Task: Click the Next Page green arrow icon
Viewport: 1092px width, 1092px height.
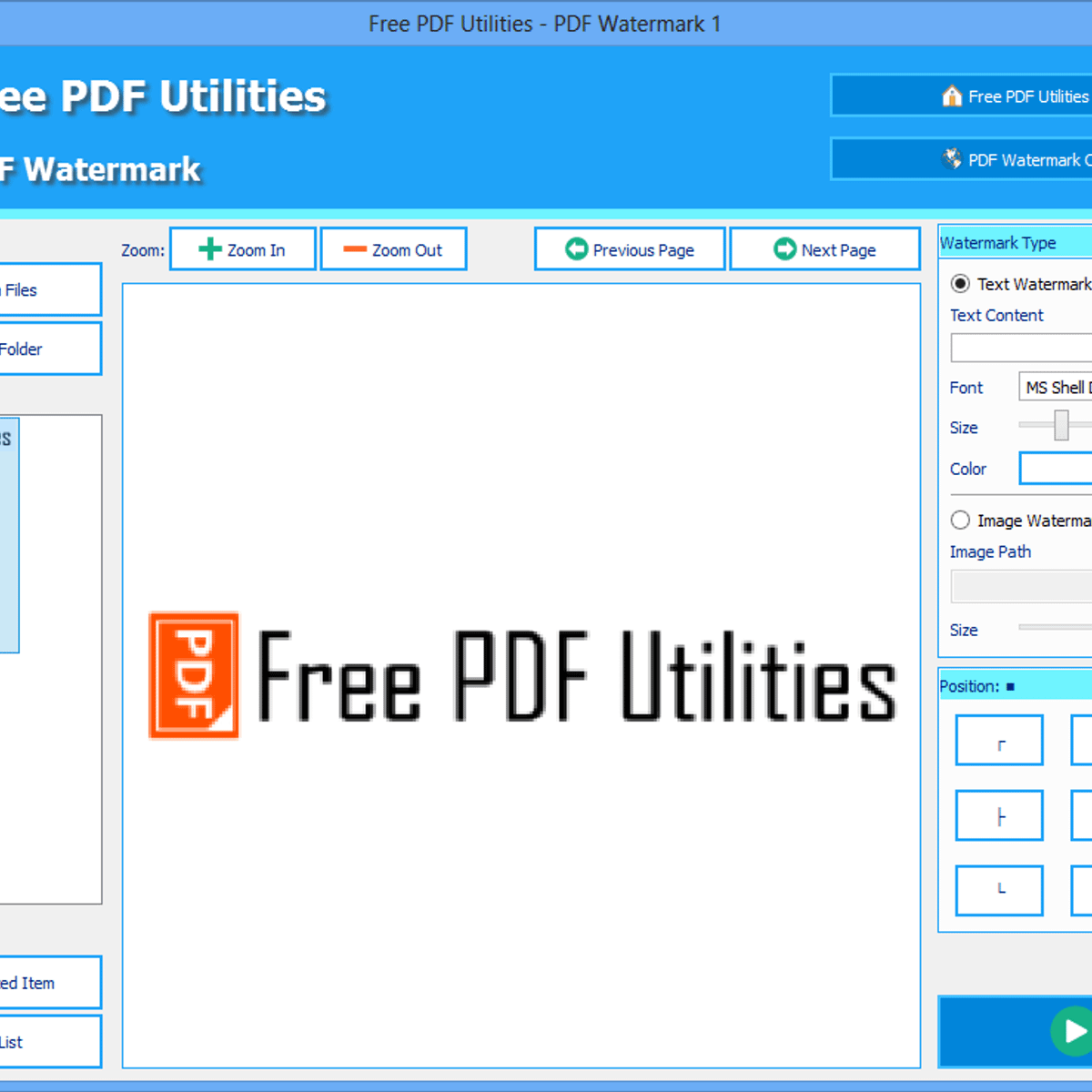Action: 784,248
